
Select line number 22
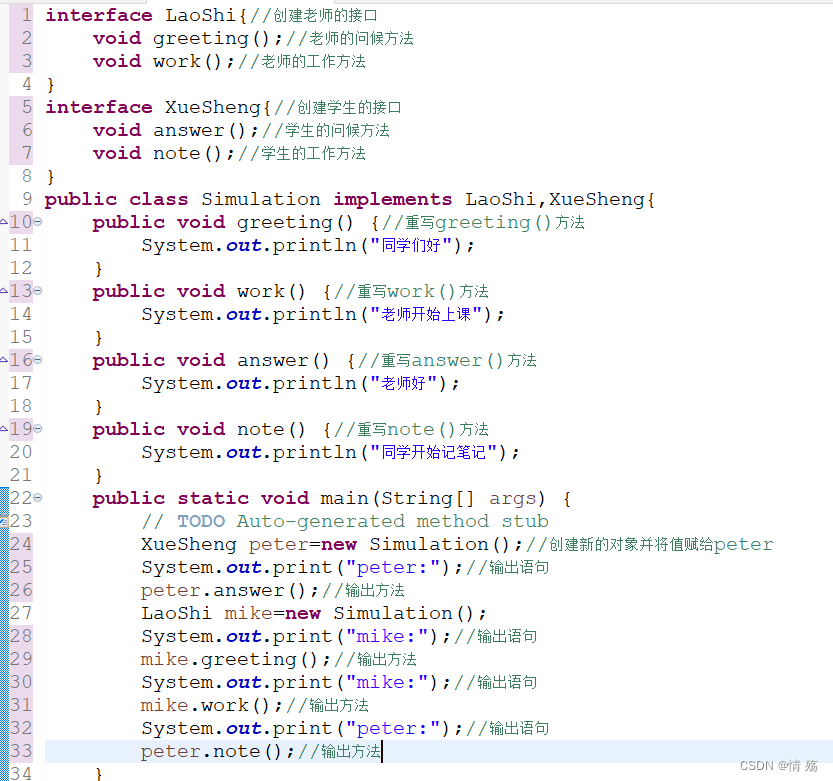[22, 497]
